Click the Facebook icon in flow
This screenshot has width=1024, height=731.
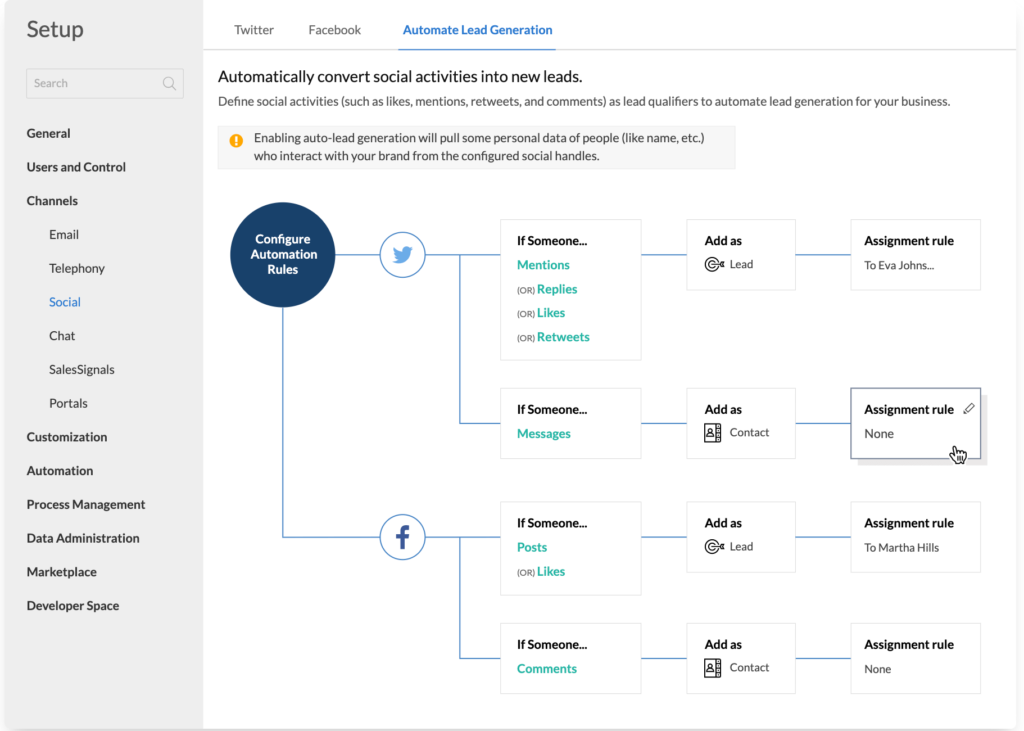403,538
